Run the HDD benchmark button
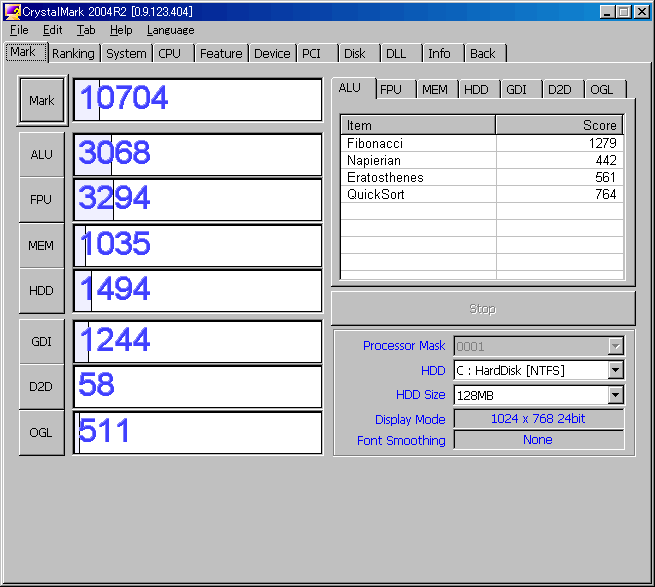Viewport: 655px width, 587px height. click(x=42, y=291)
